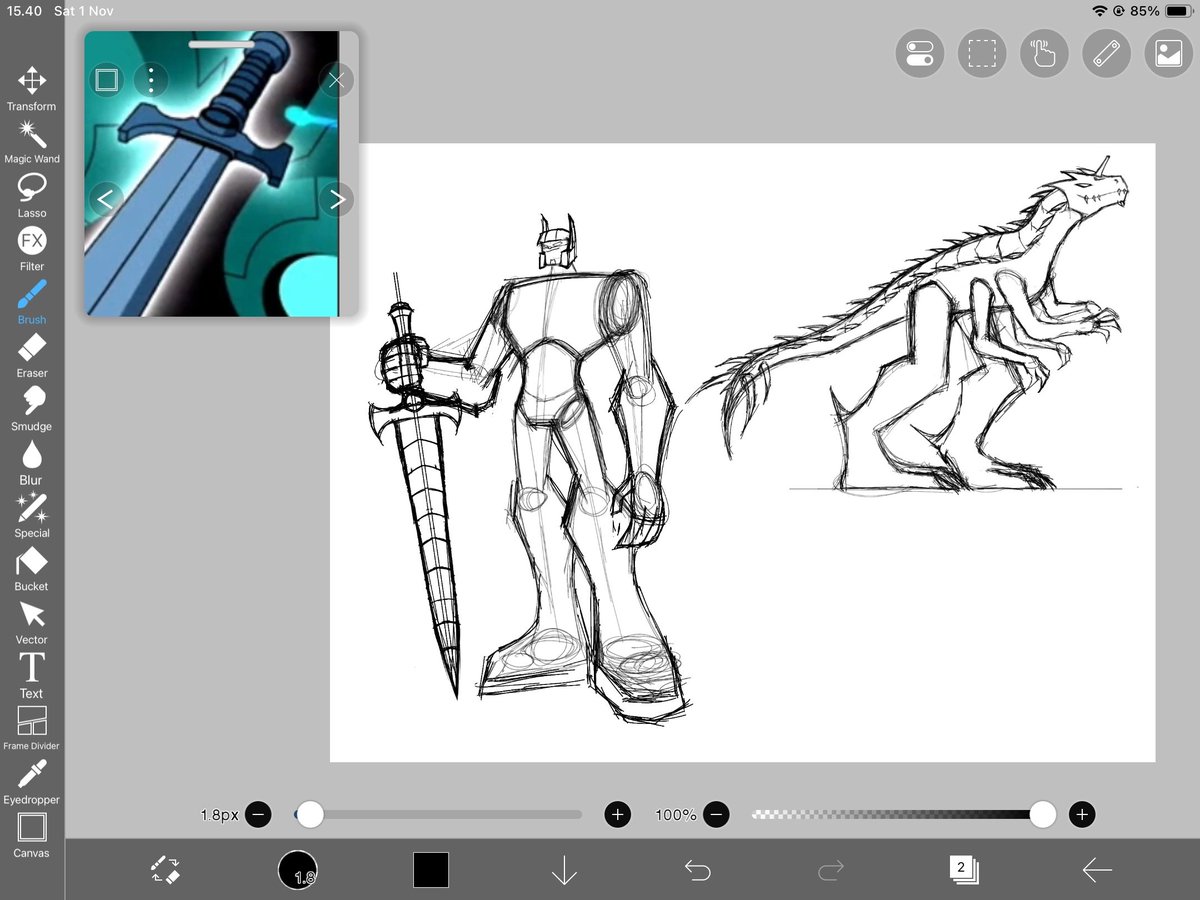Increase brush thickness with plus button
Viewport: 1200px width, 900px height.
pos(618,814)
